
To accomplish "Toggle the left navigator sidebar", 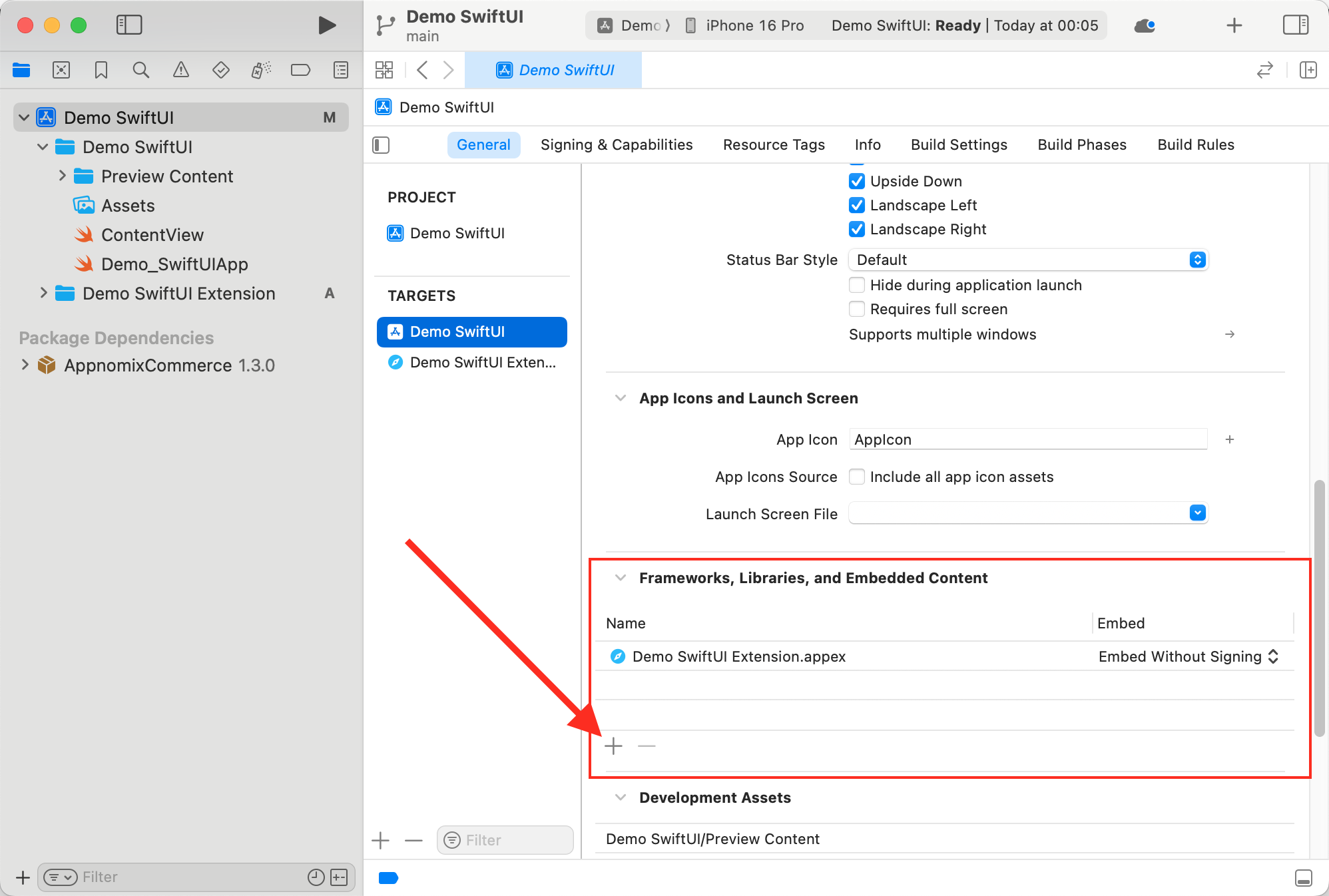I will (x=129, y=25).
